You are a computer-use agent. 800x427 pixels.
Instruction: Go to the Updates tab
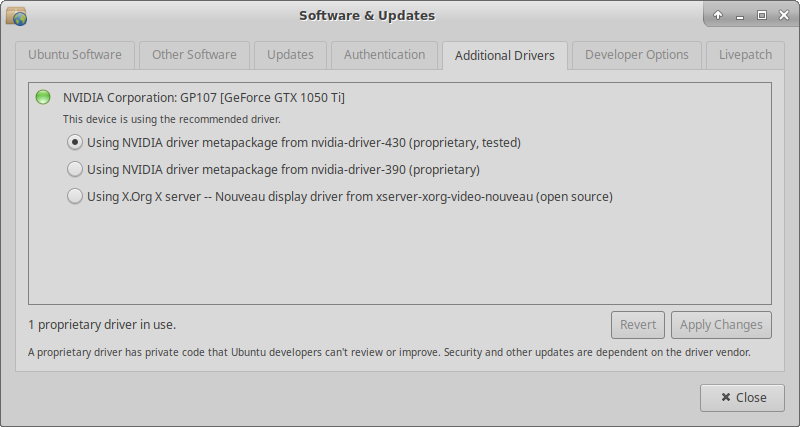point(290,55)
